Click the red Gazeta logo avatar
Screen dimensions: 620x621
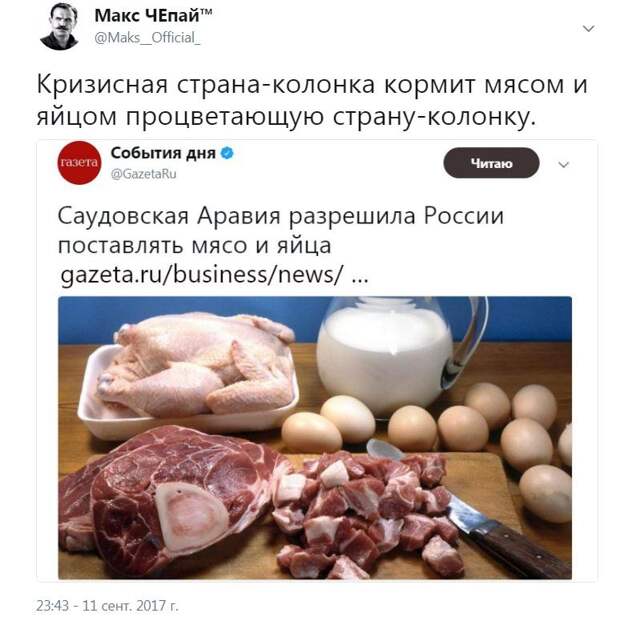pyautogui.click(x=79, y=162)
